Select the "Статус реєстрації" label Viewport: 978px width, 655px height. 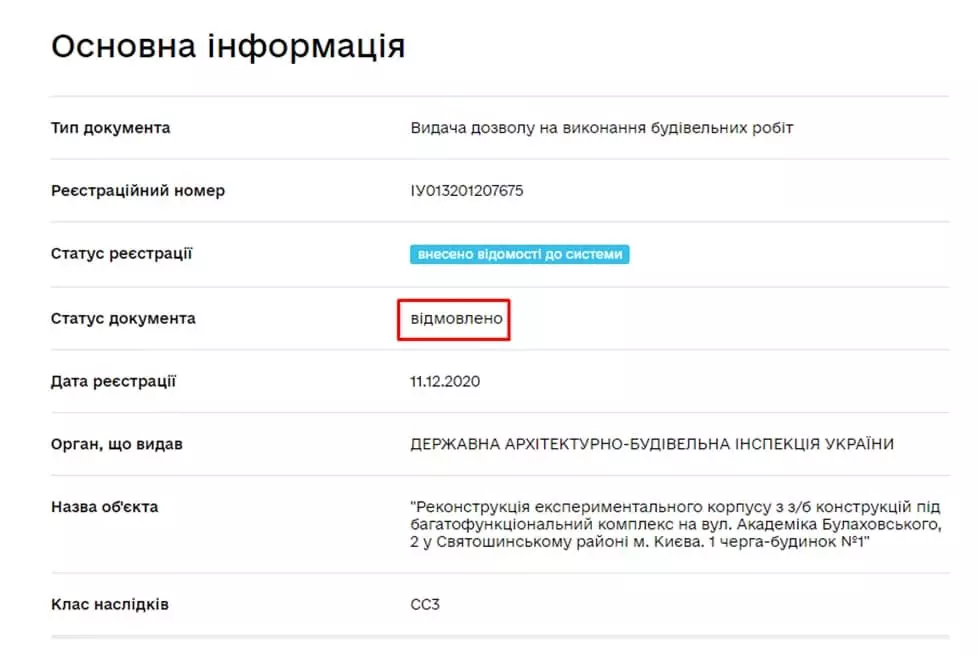[x=121, y=254]
